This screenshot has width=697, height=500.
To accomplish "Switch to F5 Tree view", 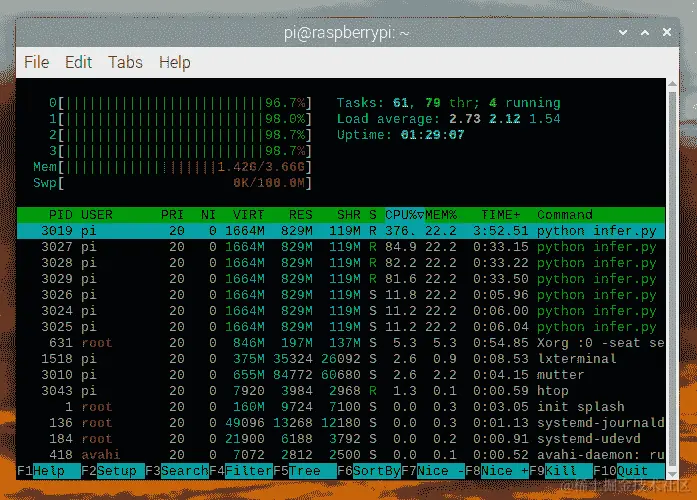I will click(305, 471).
